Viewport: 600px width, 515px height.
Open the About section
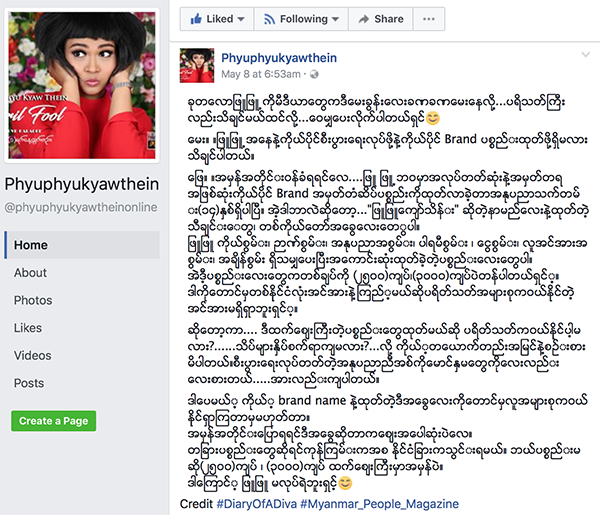(30, 273)
